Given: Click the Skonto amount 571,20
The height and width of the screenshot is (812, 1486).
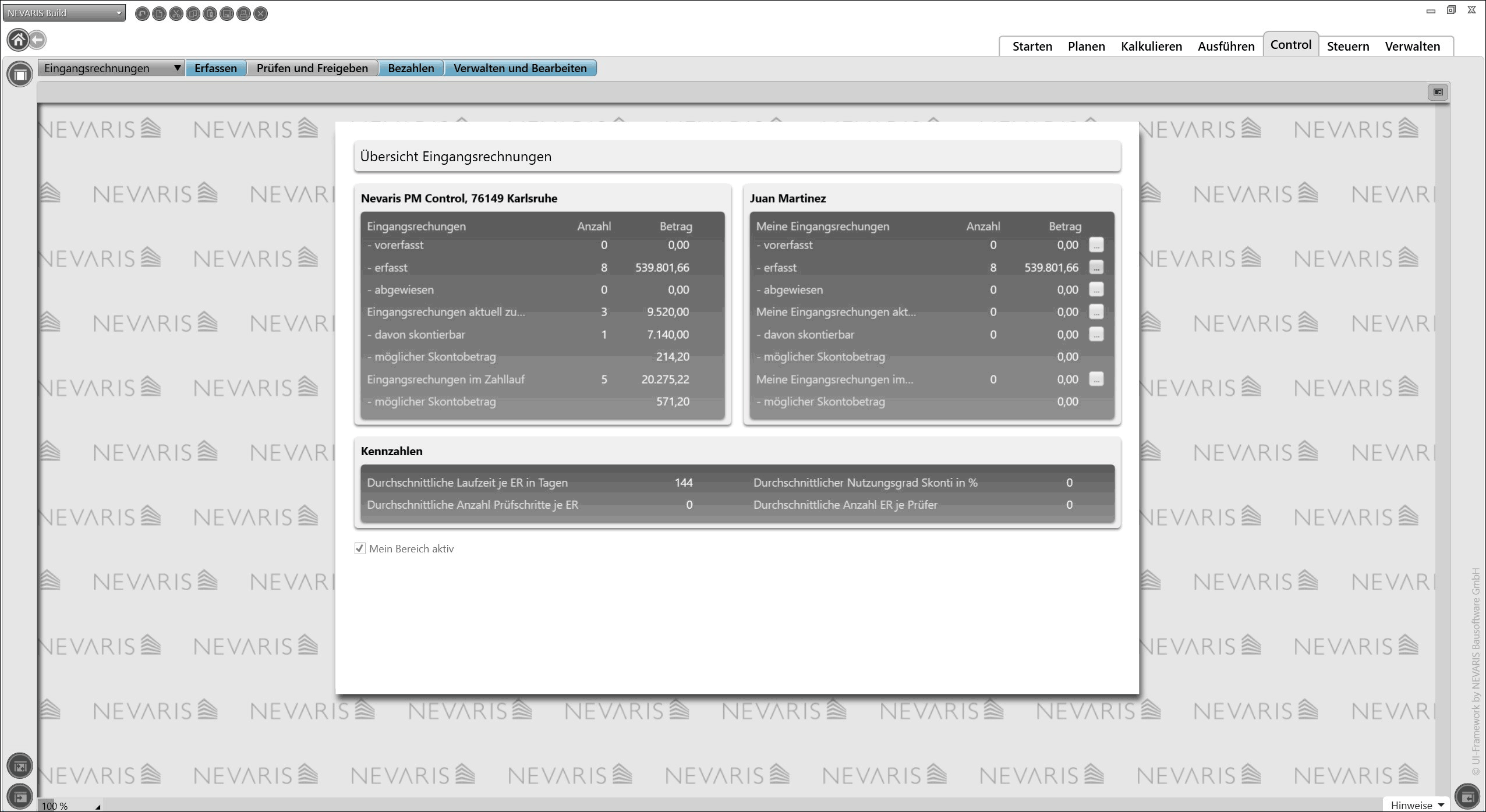Looking at the screenshot, I should click(673, 402).
